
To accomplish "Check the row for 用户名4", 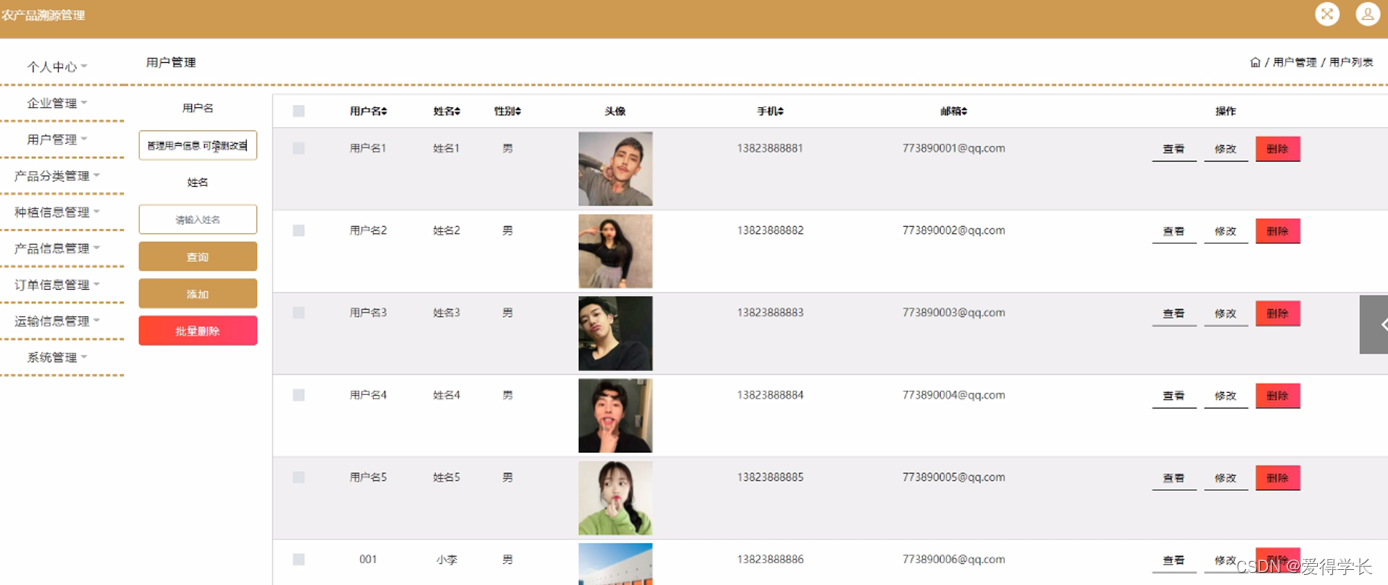I will point(299,395).
